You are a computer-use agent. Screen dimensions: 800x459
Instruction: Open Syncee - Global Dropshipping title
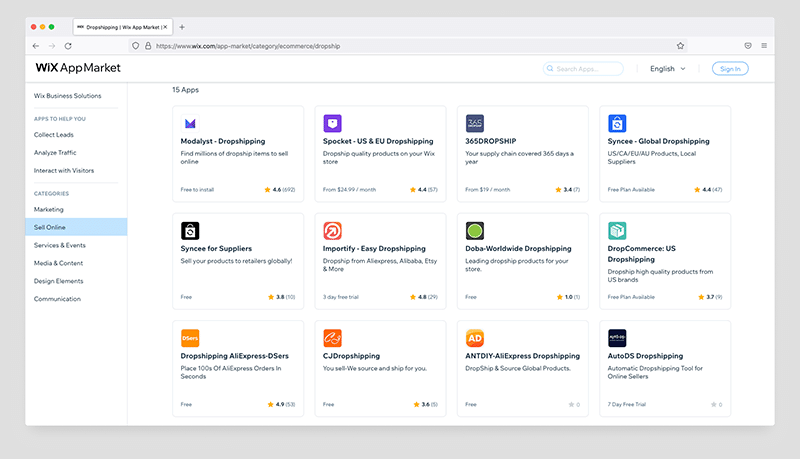click(x=659, y=141)
